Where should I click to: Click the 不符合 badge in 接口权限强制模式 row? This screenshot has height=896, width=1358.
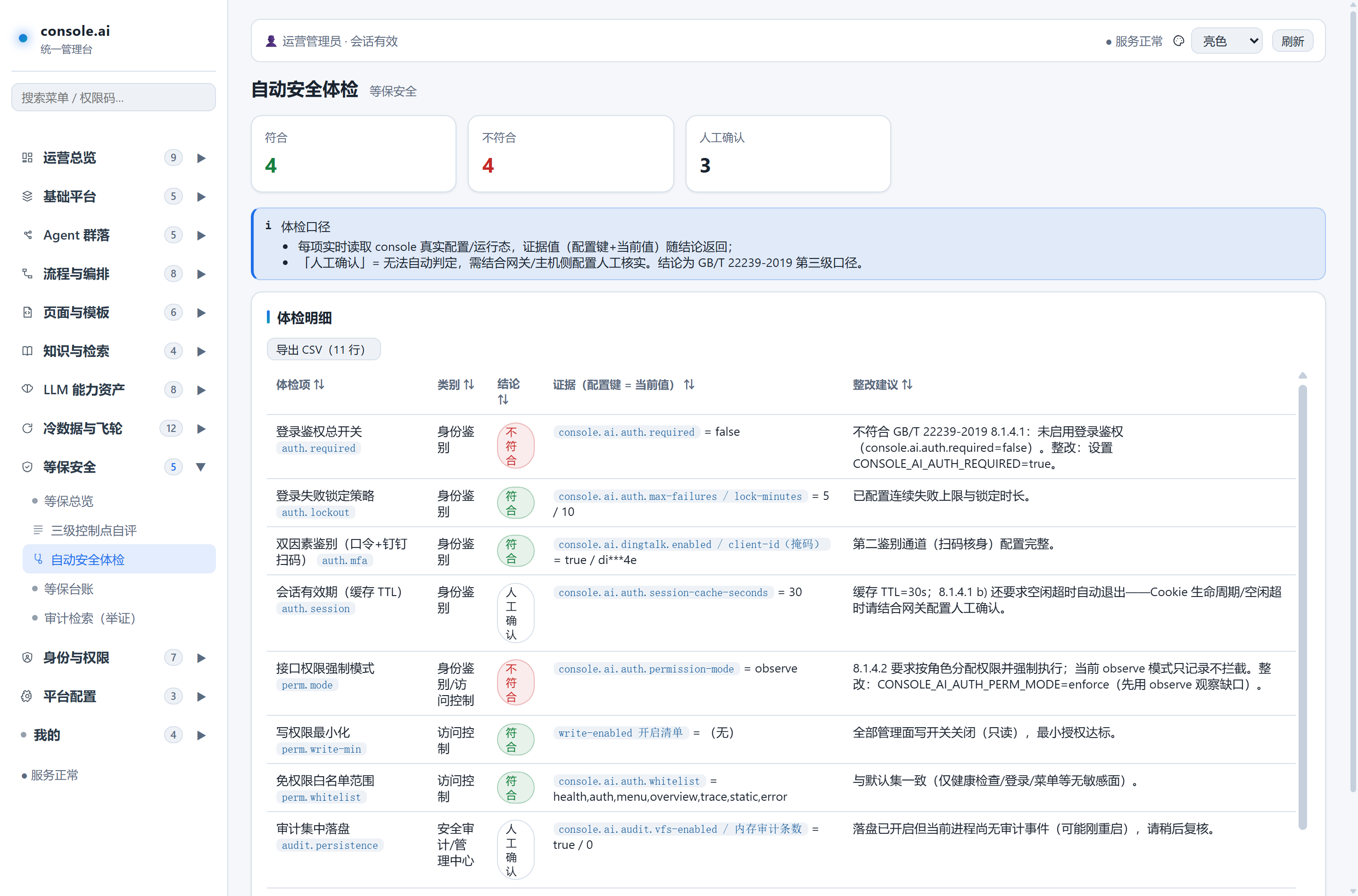pos(515,682)
